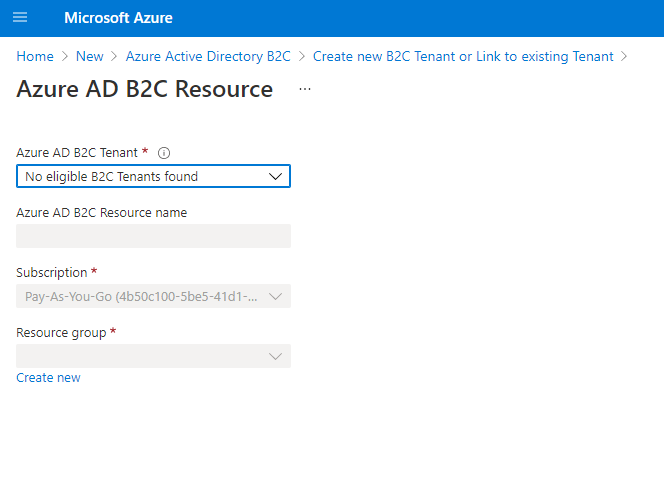Click the chevron separator right after Home breadcrumb
The image size is (664, 481).
point(65,57)
